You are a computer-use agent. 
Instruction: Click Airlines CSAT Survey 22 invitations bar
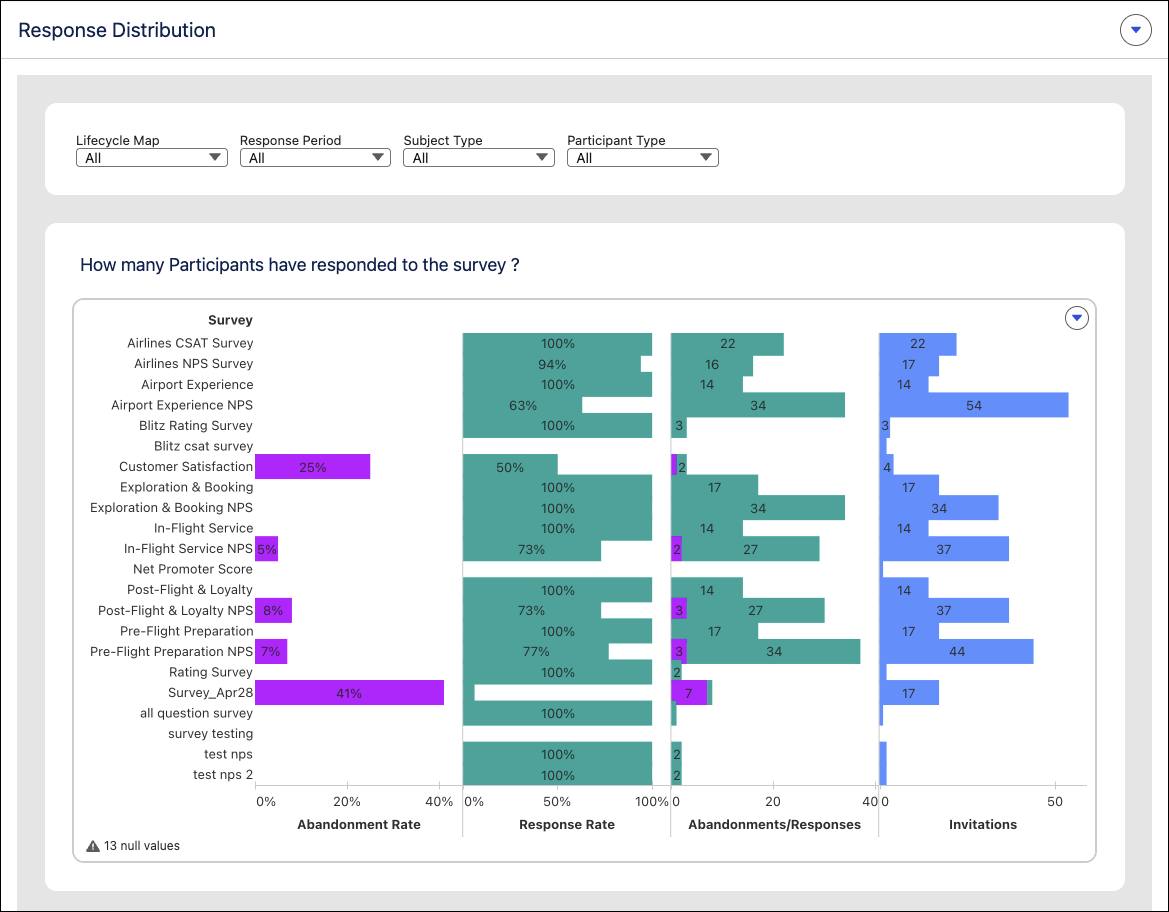pyautogui.click(x=918, y=344)
